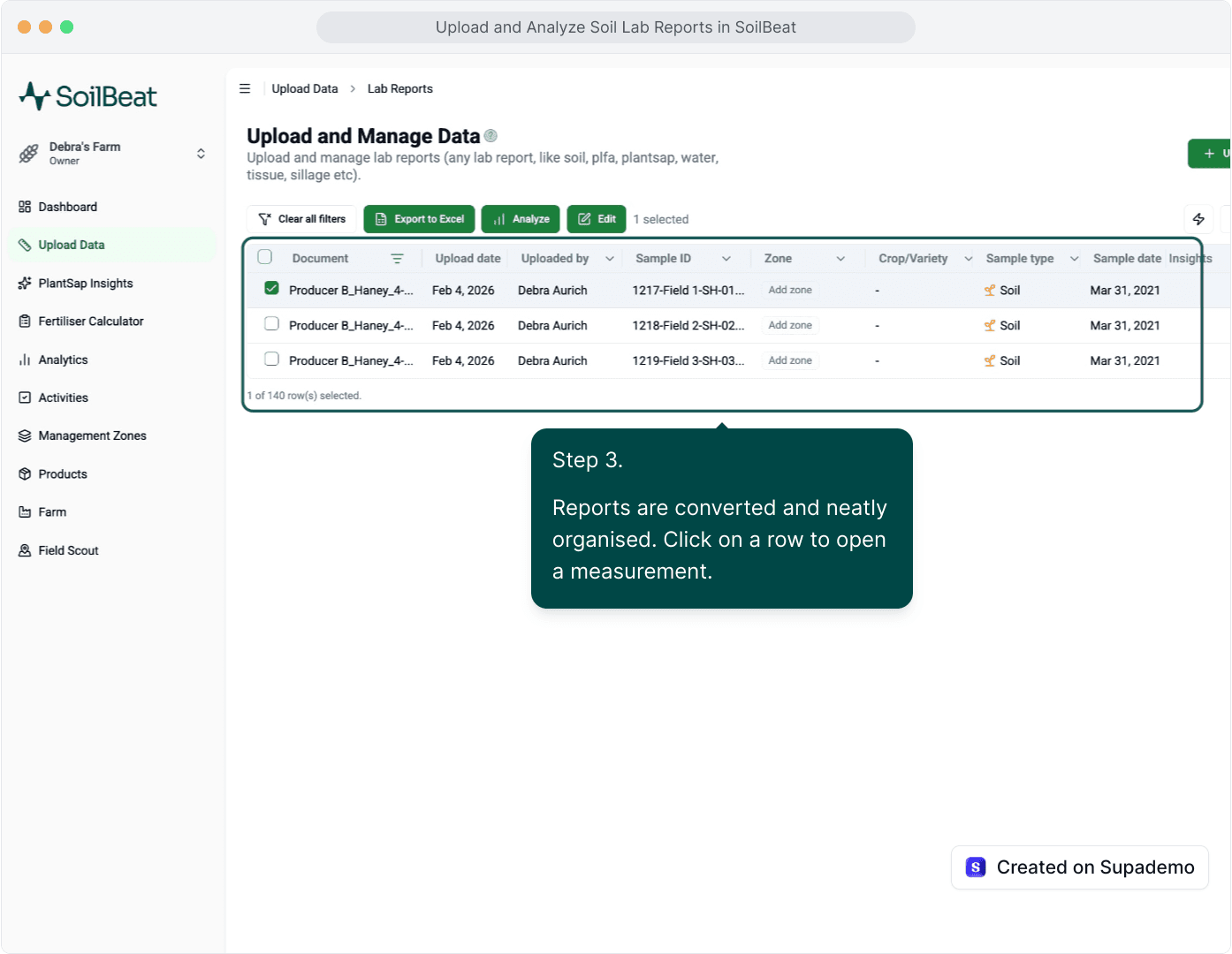Uncheck the row with Sample ID 1217-Field 1-SH-01

click(x=271, y=289)
